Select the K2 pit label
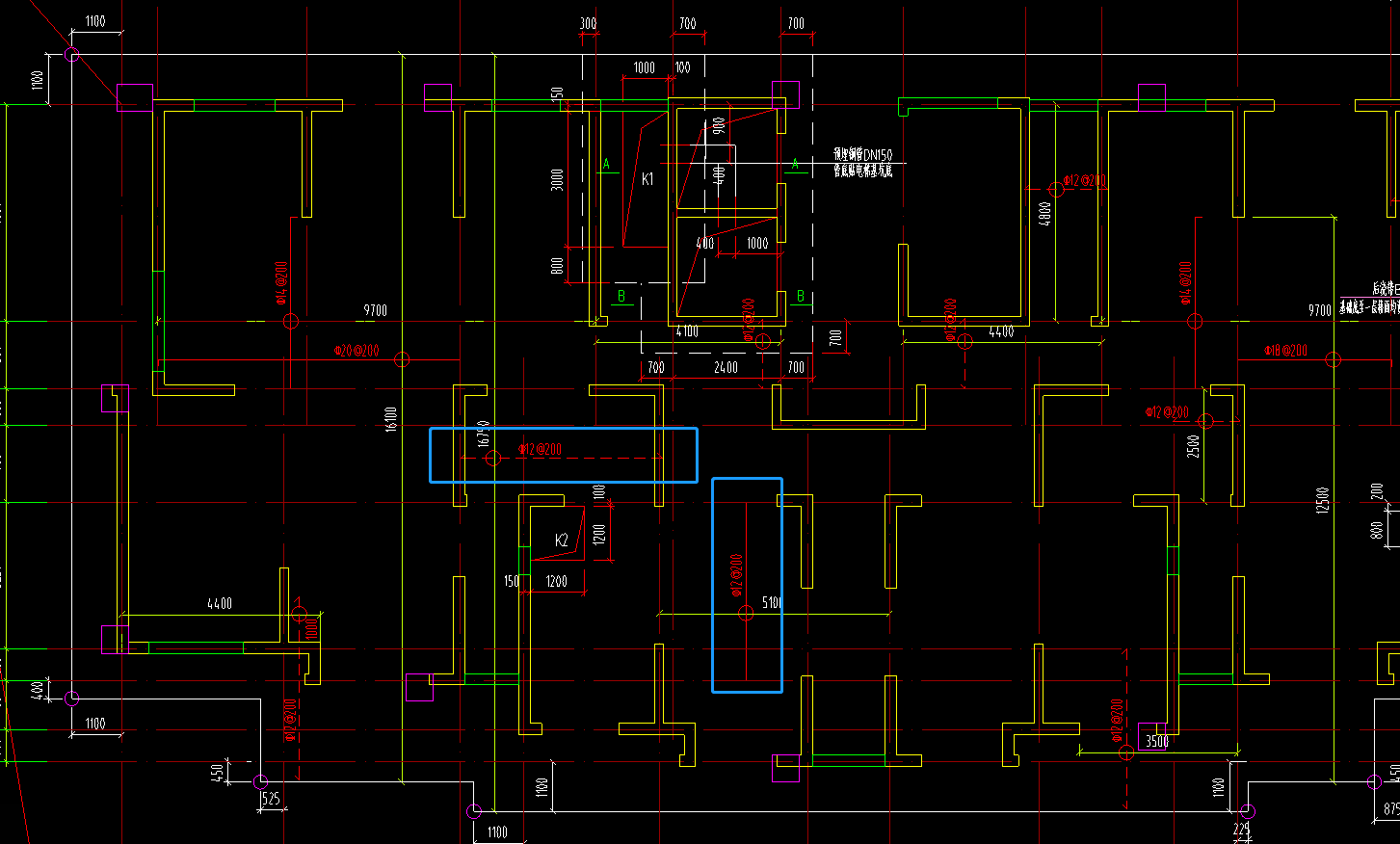This screenshot has height=844, width=1400. tap(562, 541)
